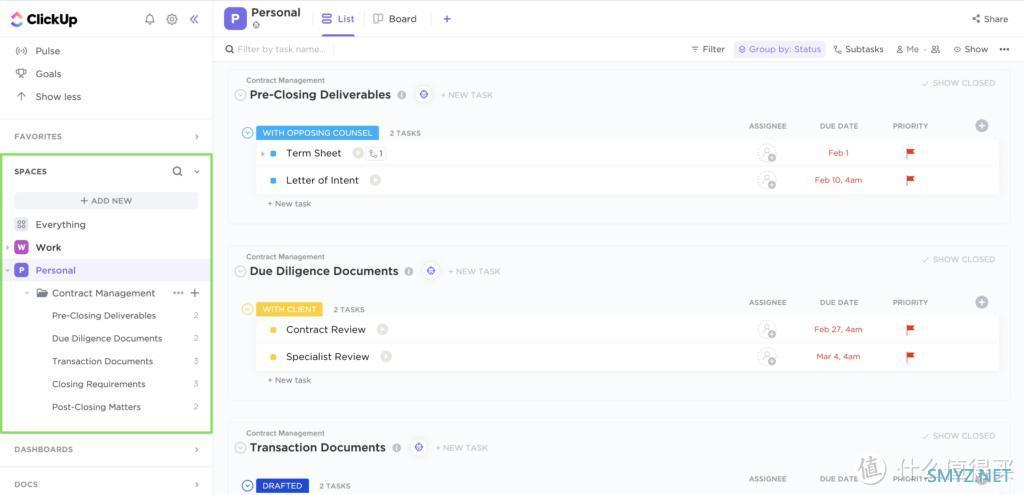
Task: Open Pre-Closing Deliverables list in sidebar
Action: (x=104, y=315)
